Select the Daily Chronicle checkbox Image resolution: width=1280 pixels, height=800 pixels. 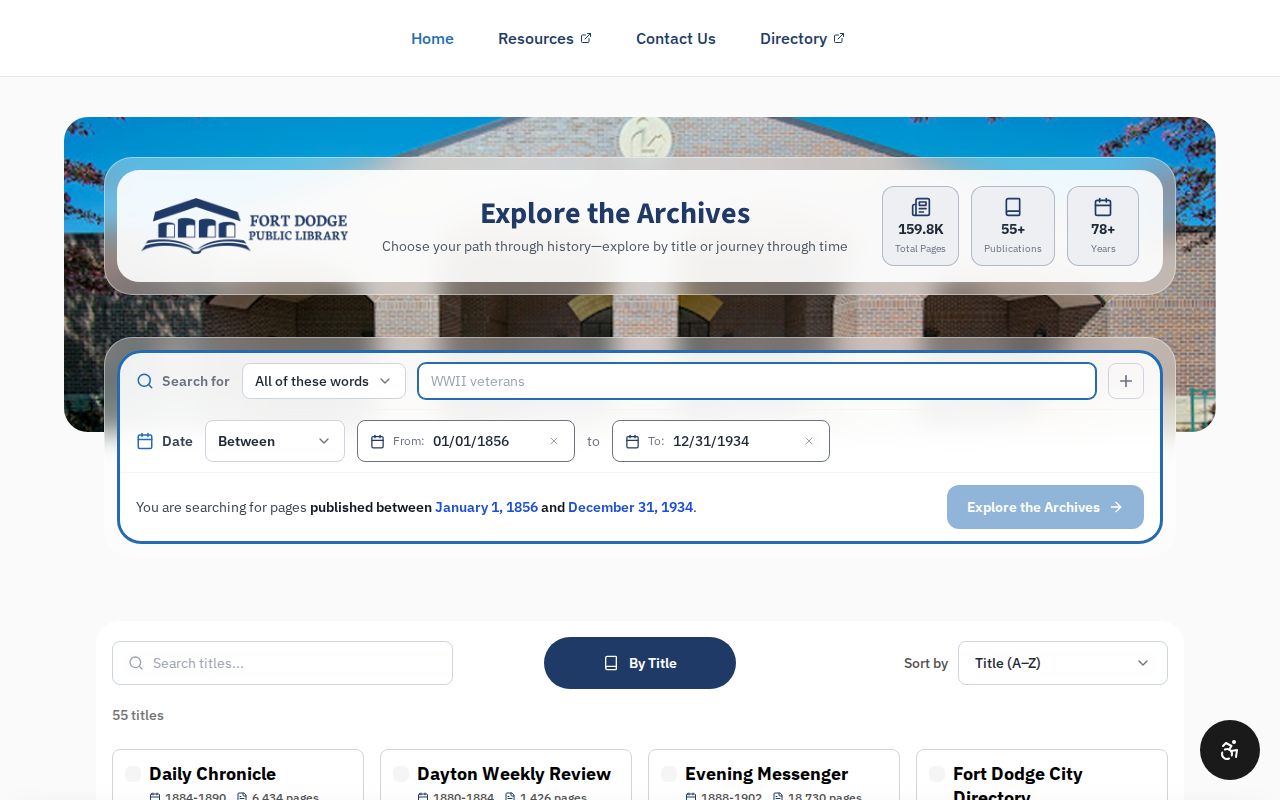click(133, 774)
